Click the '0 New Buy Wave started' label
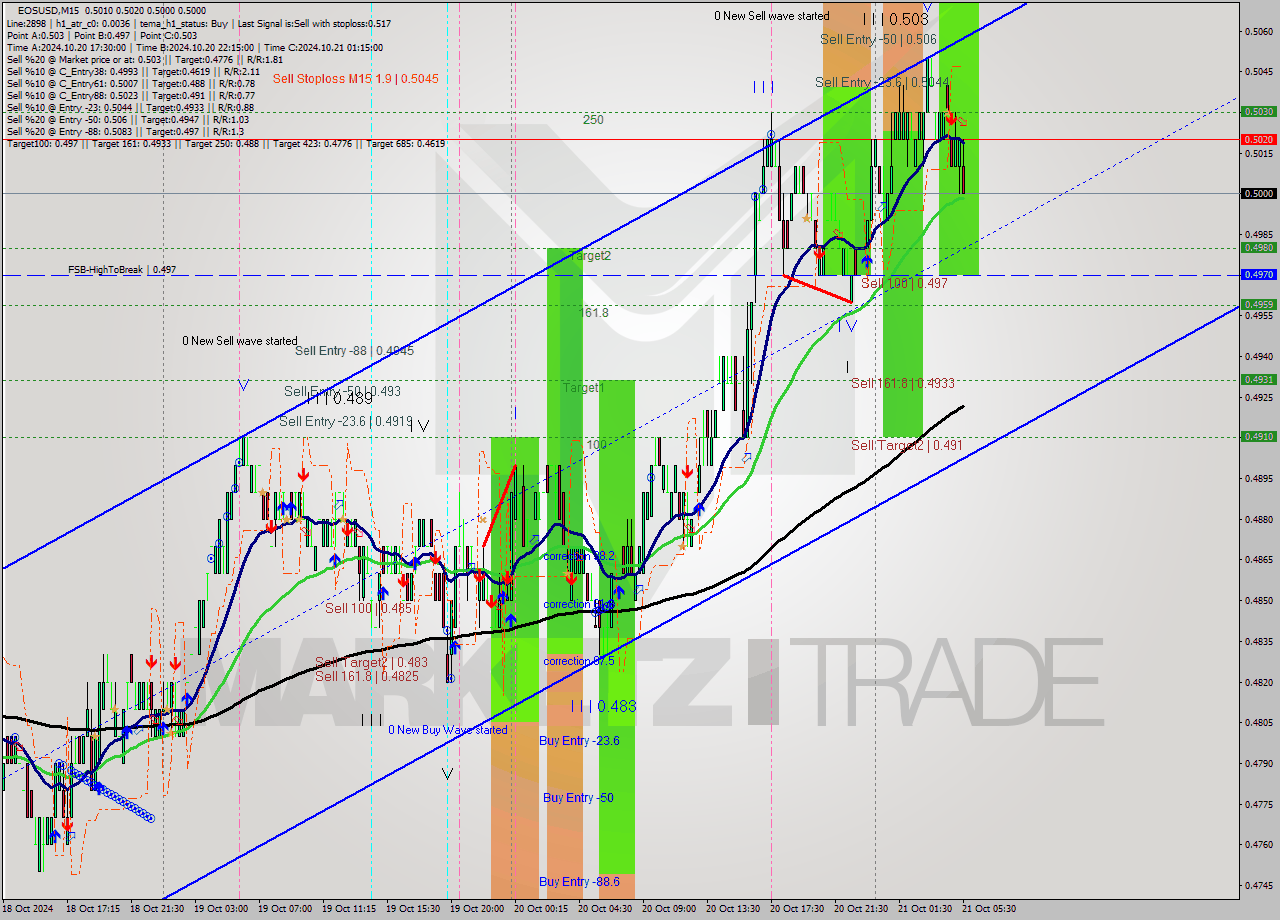 pyautogui.click(x=448, y=730)
